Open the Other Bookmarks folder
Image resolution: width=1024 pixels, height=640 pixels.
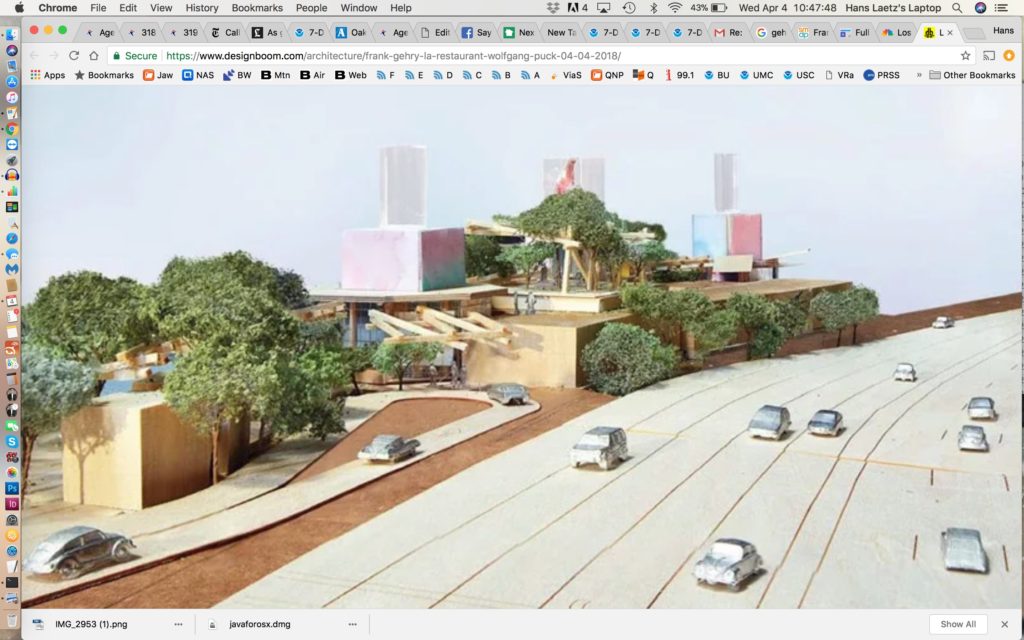[x=972, y=75]
